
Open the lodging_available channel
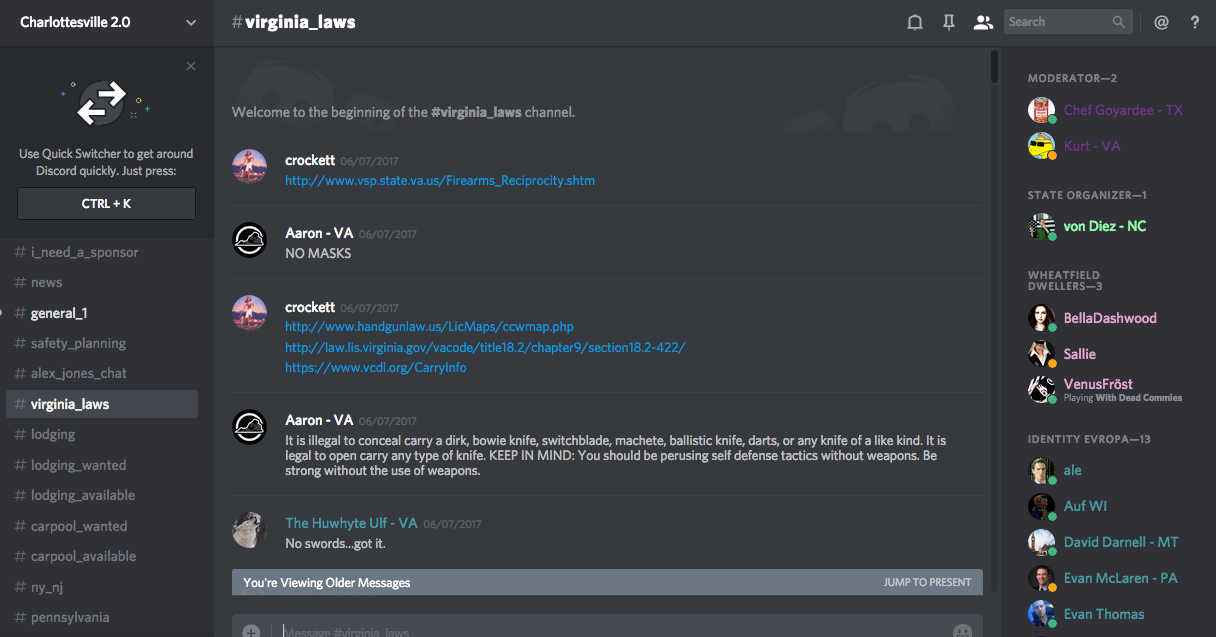click(x=82, y=495)
